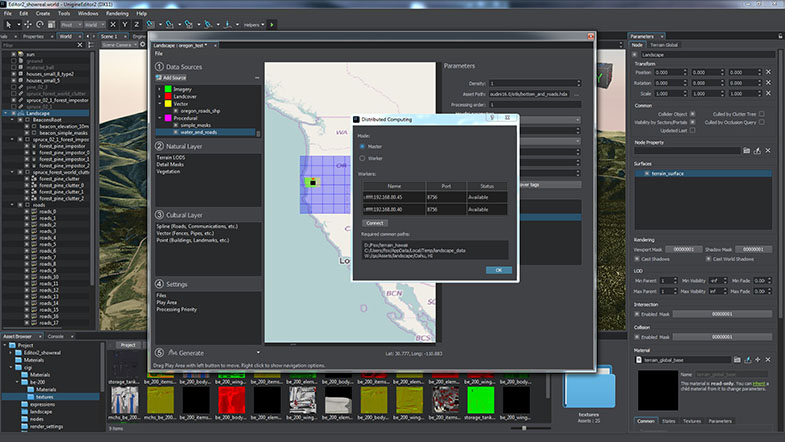Screen dimensions: 785x442
Task: Open the Tools menu
Action: pyautogui.click(x=64, y=14)
